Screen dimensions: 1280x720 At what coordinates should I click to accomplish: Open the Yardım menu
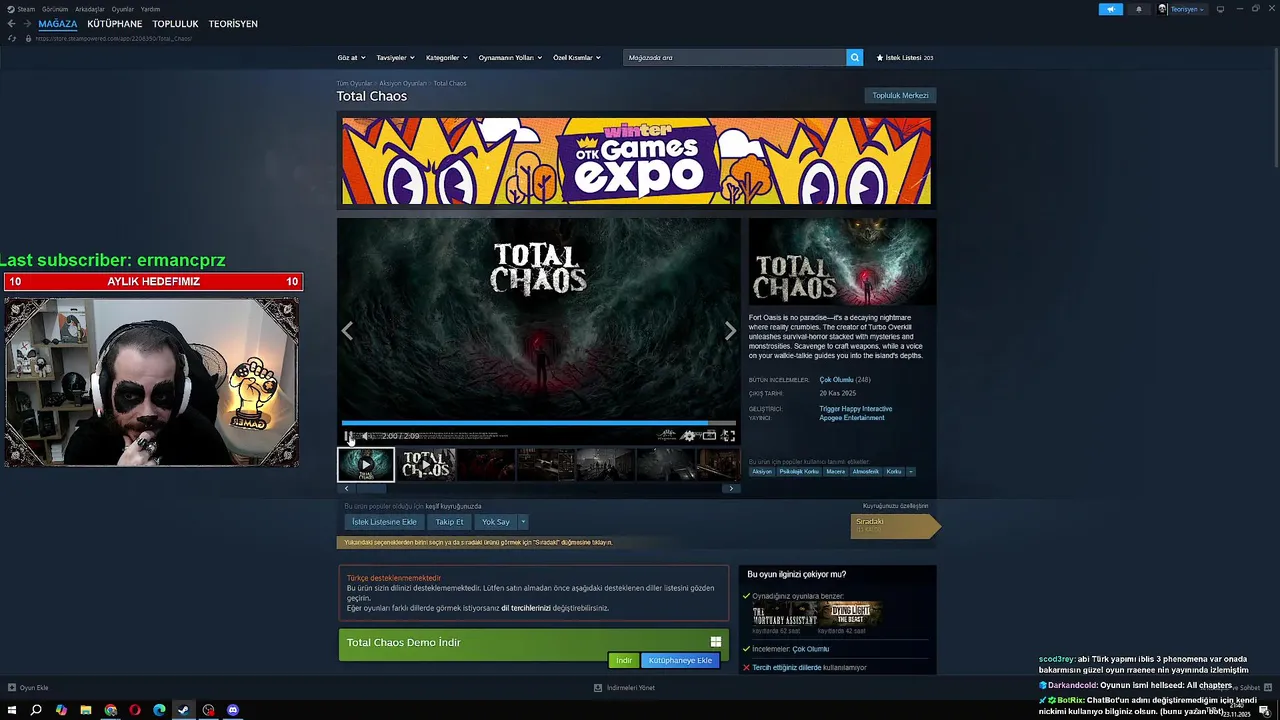click(x=150, y=9)
